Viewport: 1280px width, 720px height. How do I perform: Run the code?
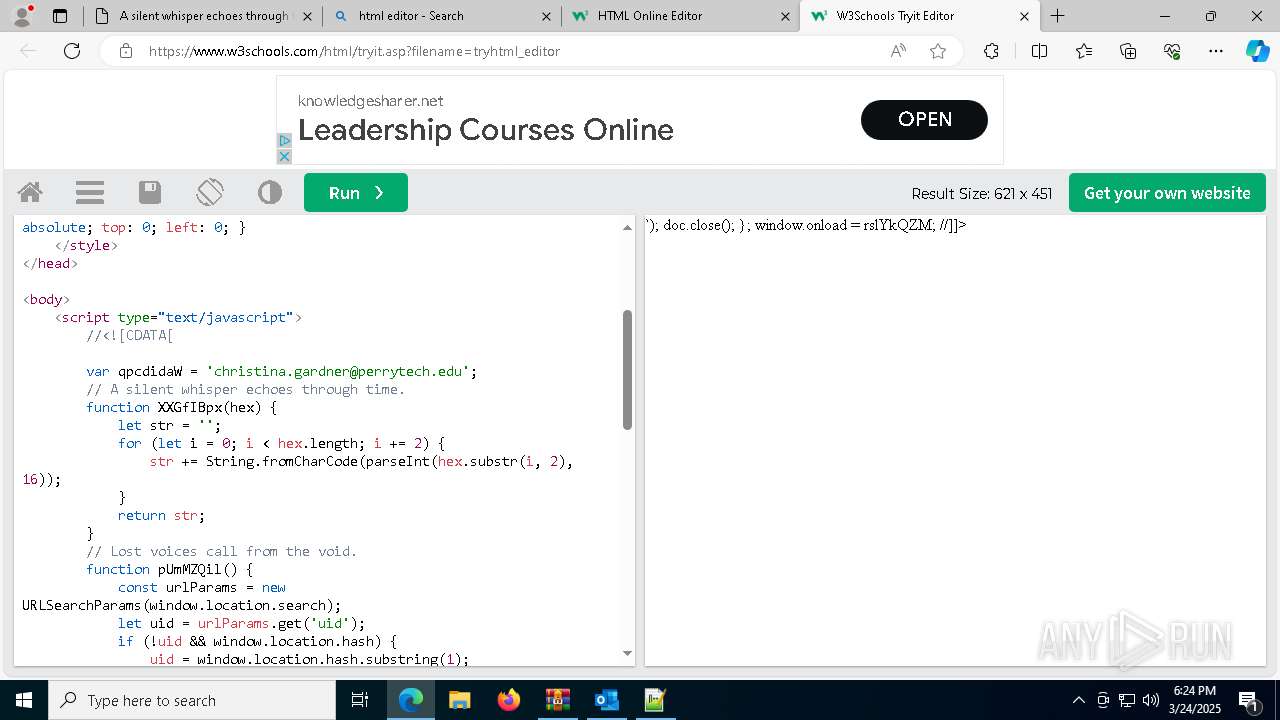(356, 193)
